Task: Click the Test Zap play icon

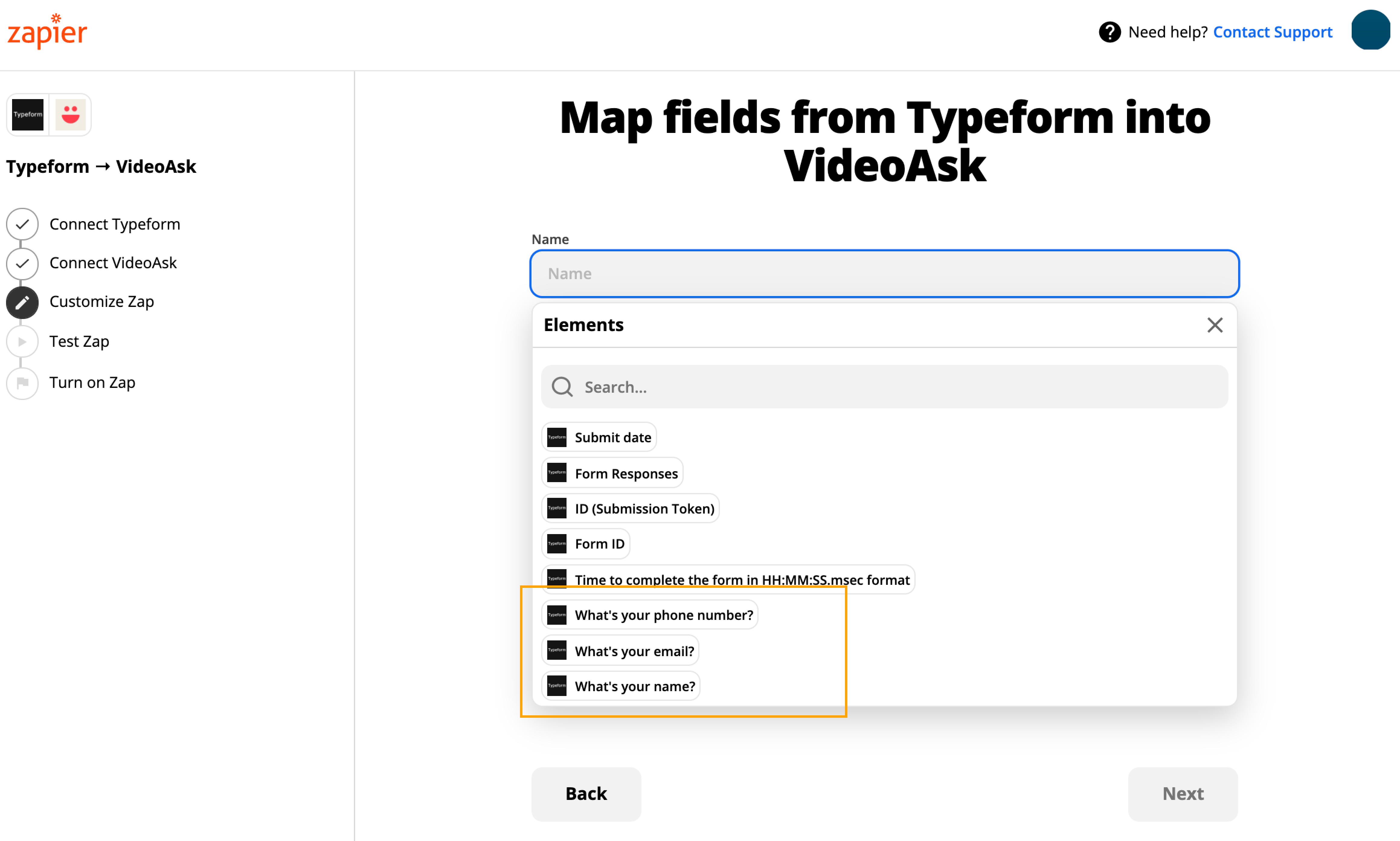Action: [x=22, y=342]
